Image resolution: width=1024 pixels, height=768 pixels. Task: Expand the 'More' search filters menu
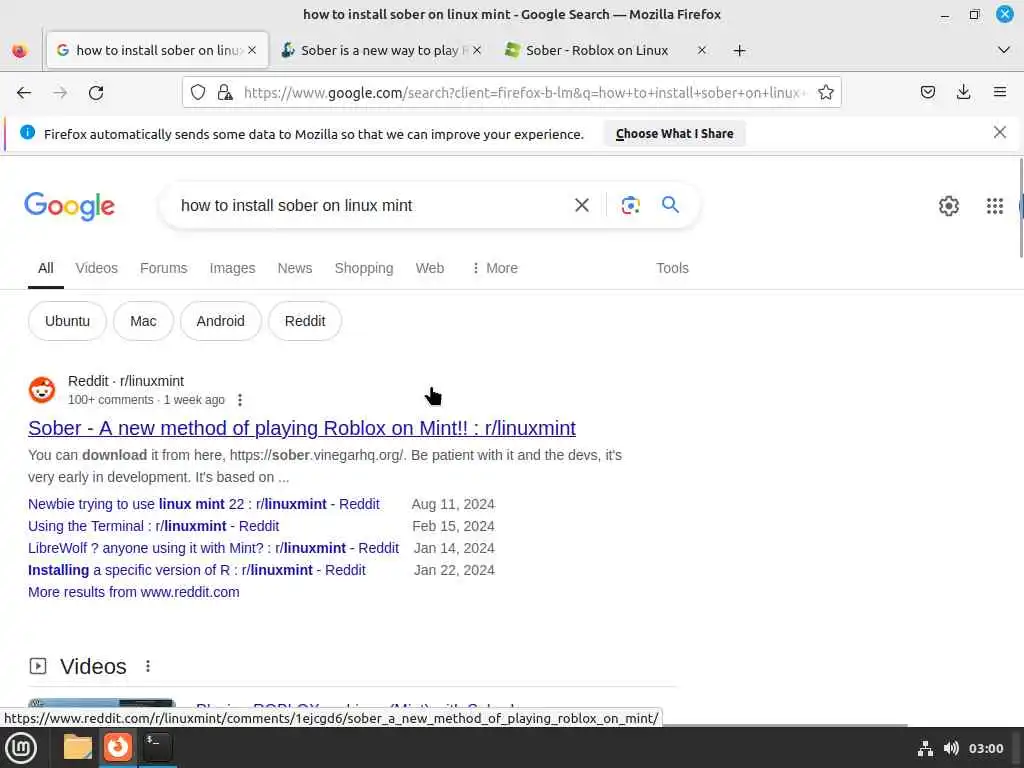494,268
